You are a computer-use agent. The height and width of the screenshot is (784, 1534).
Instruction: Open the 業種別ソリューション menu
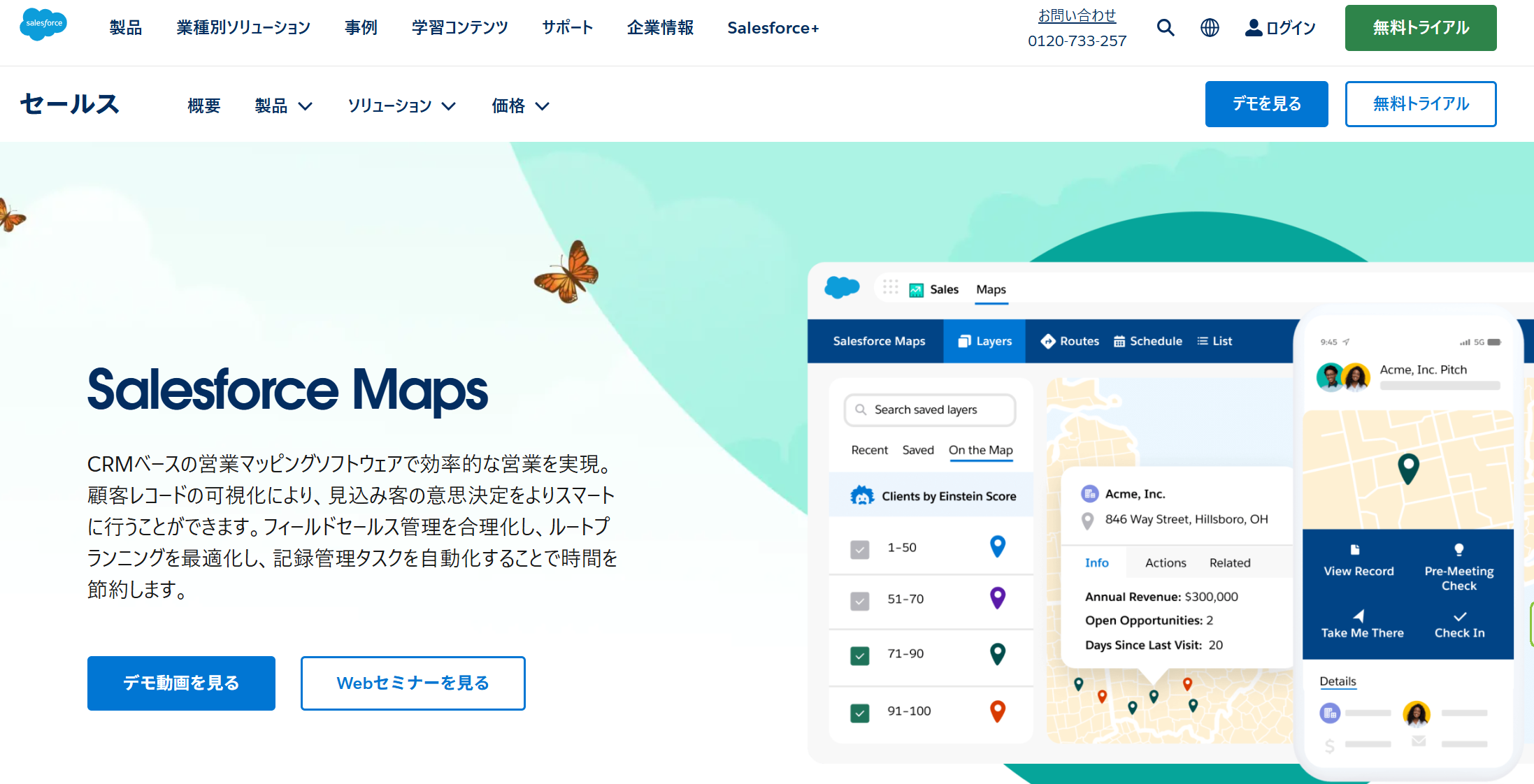[243, 27]
